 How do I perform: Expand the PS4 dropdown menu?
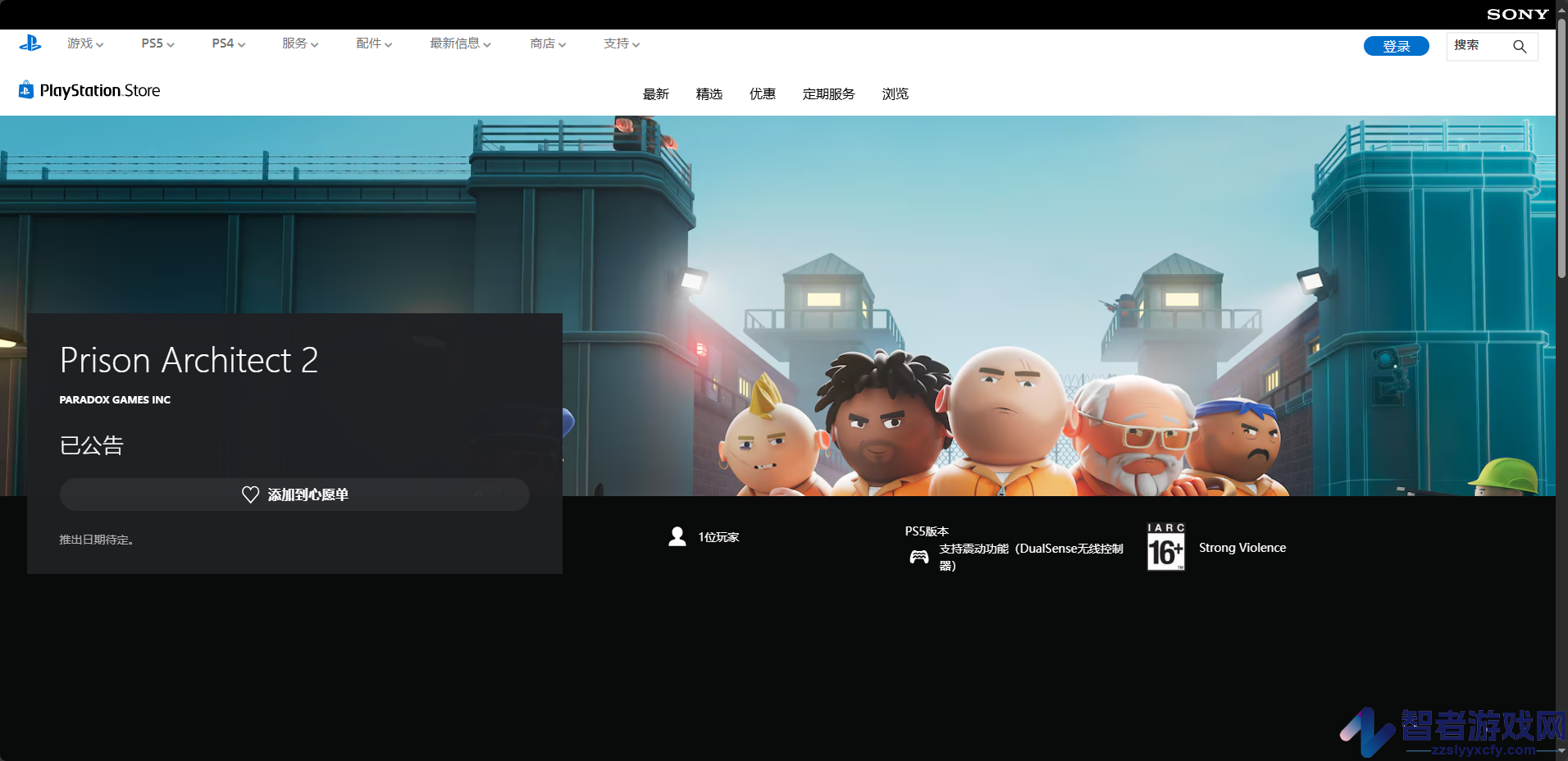[228, 43]
